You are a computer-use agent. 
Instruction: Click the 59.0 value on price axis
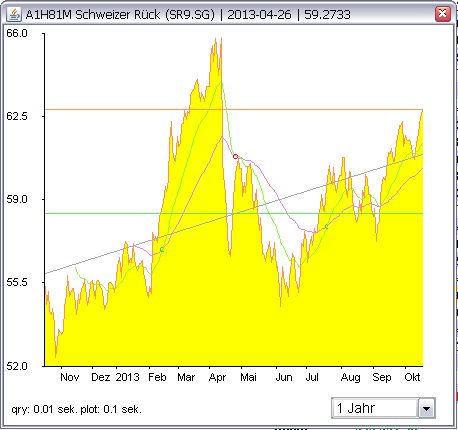pos(17,199)
